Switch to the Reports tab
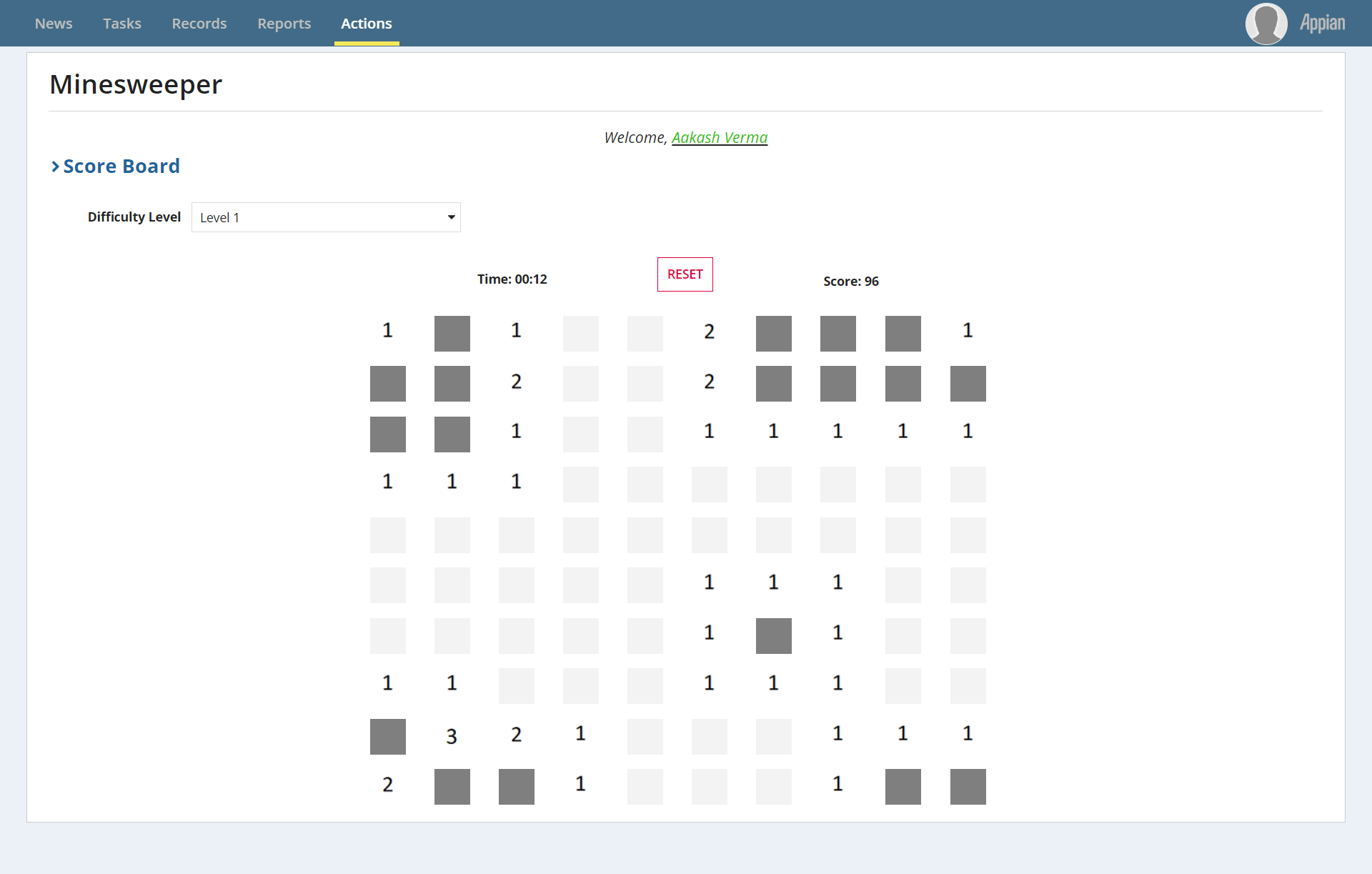The image size is (1372, 874). (x=284, y=23)
